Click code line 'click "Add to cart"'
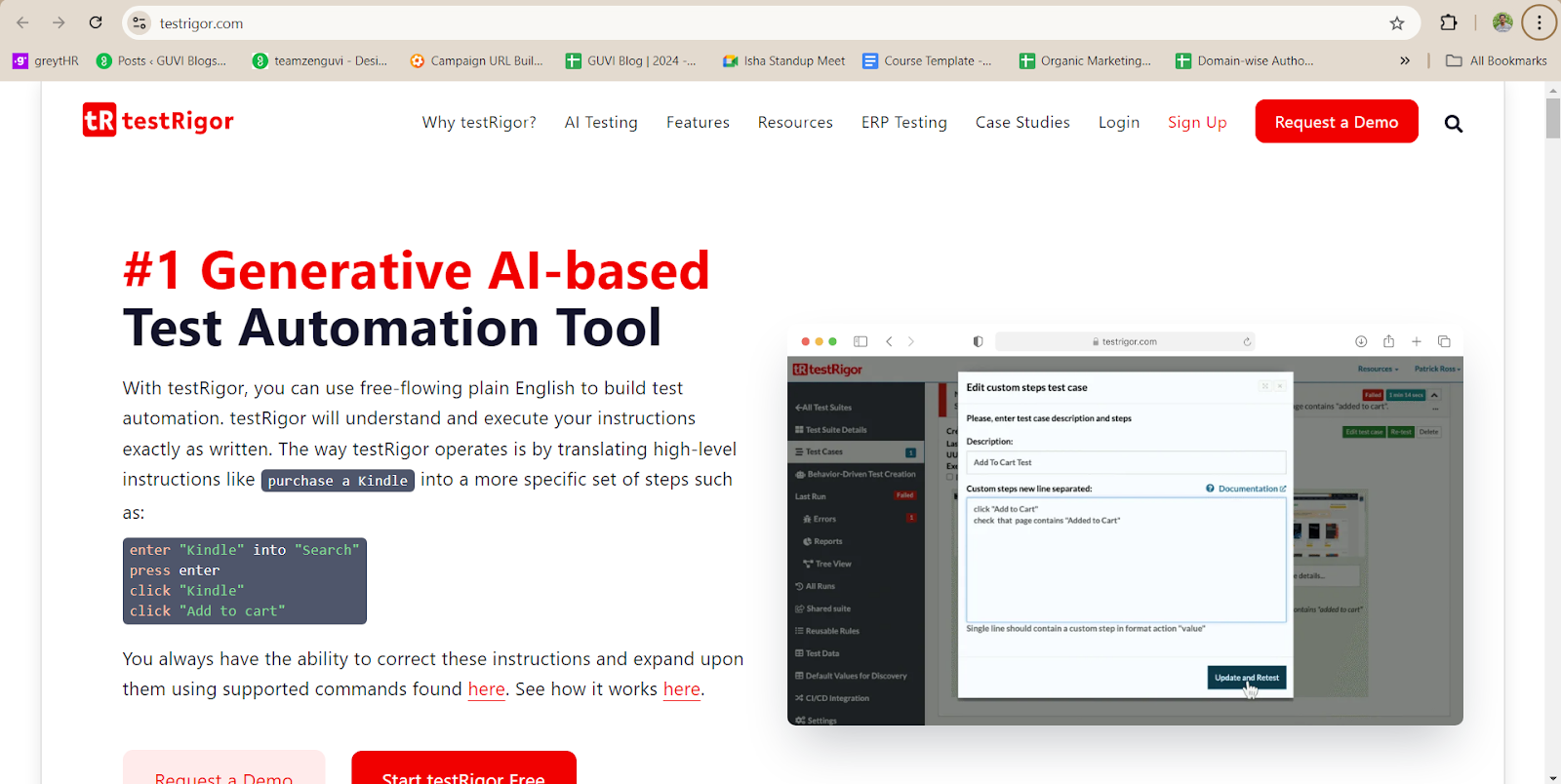Image resolution: width=1561 pixels, height=784 pixels. pos(208,611)
